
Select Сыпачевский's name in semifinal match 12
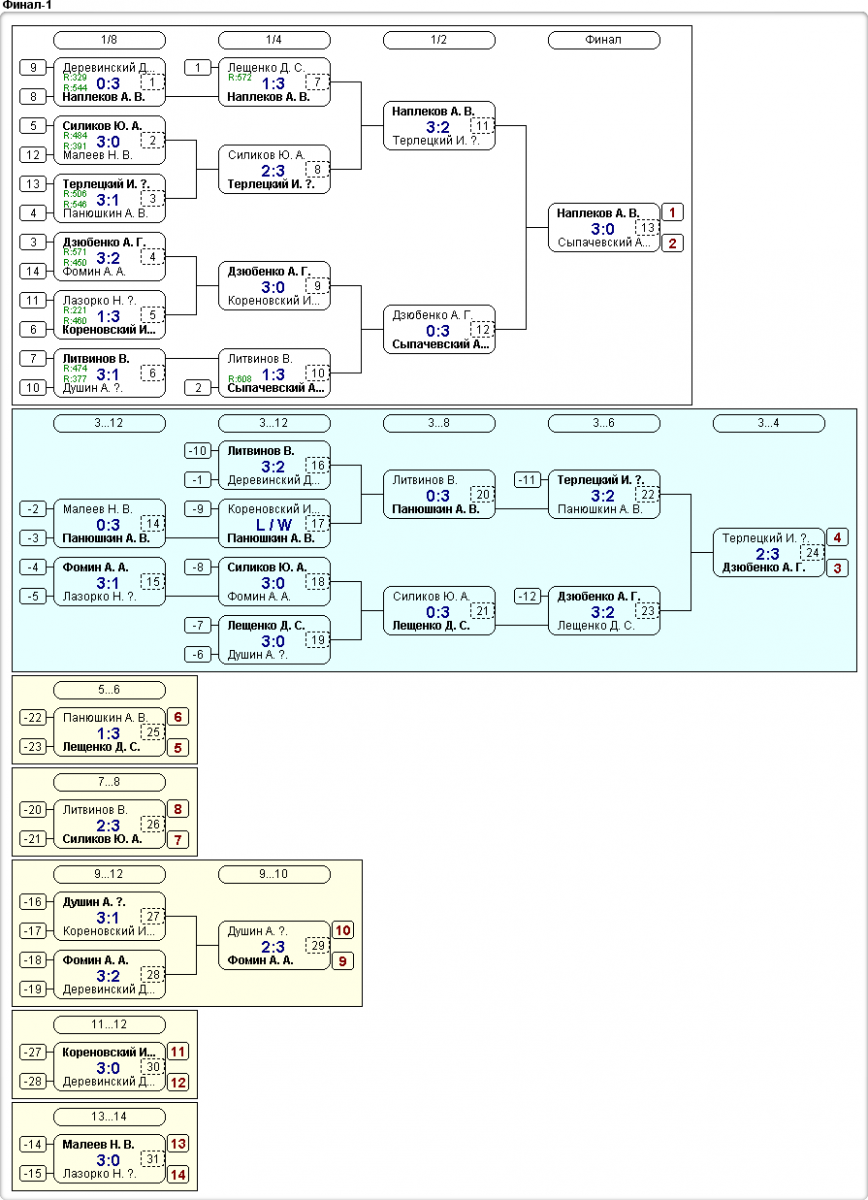[x=440, y=345]
